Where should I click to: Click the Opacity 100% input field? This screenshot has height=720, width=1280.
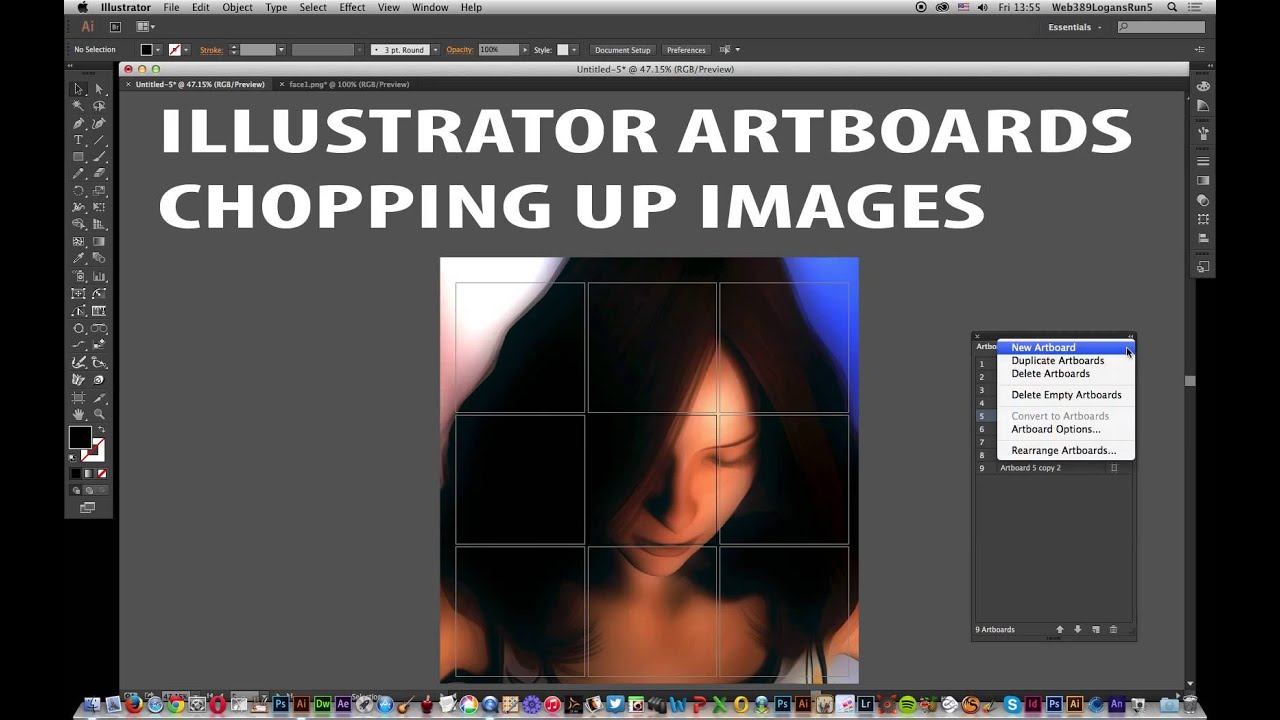coord(498,50)
